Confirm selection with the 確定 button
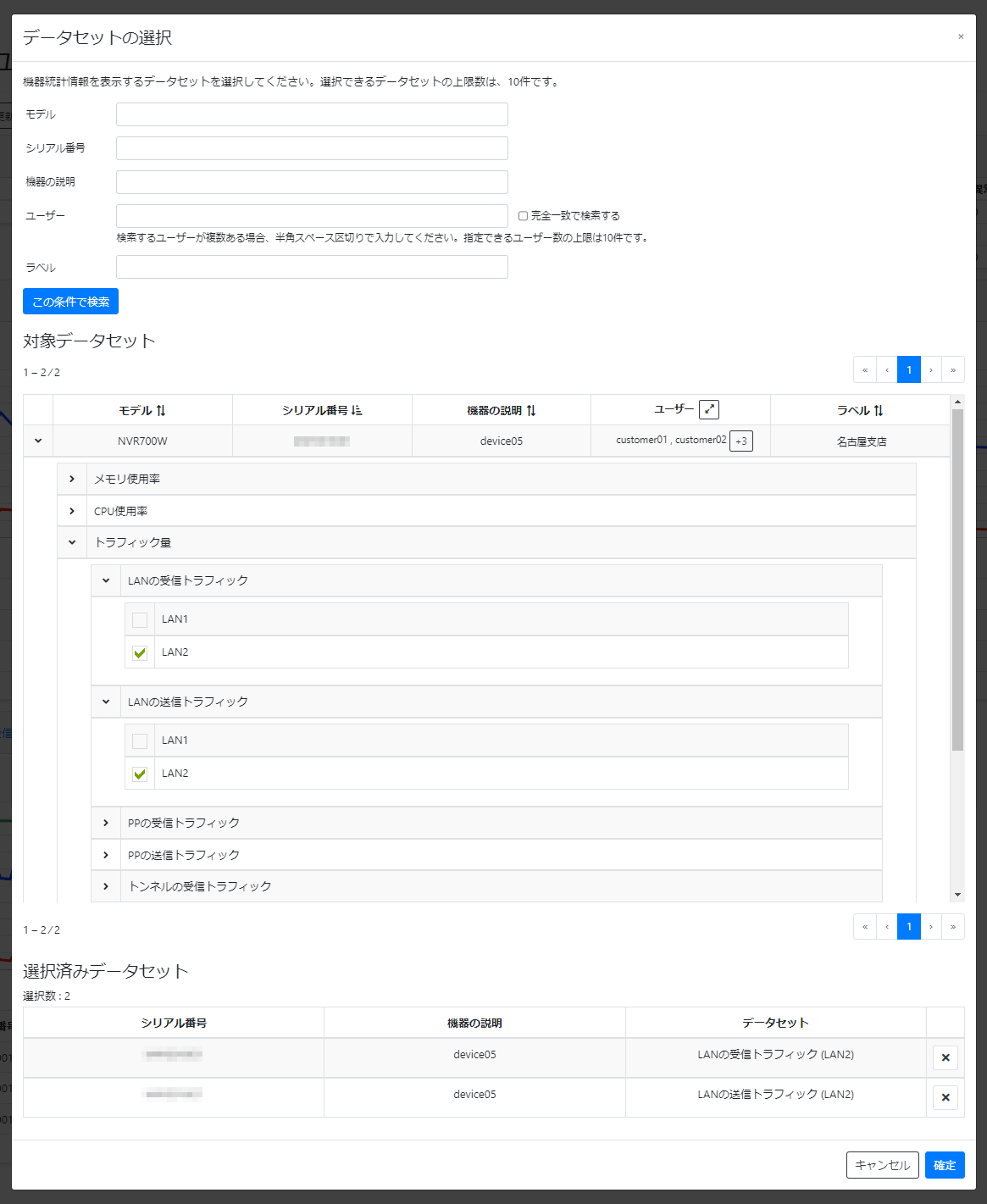The height and width of the screenshot is (1204, 987). coord(945,1165)
